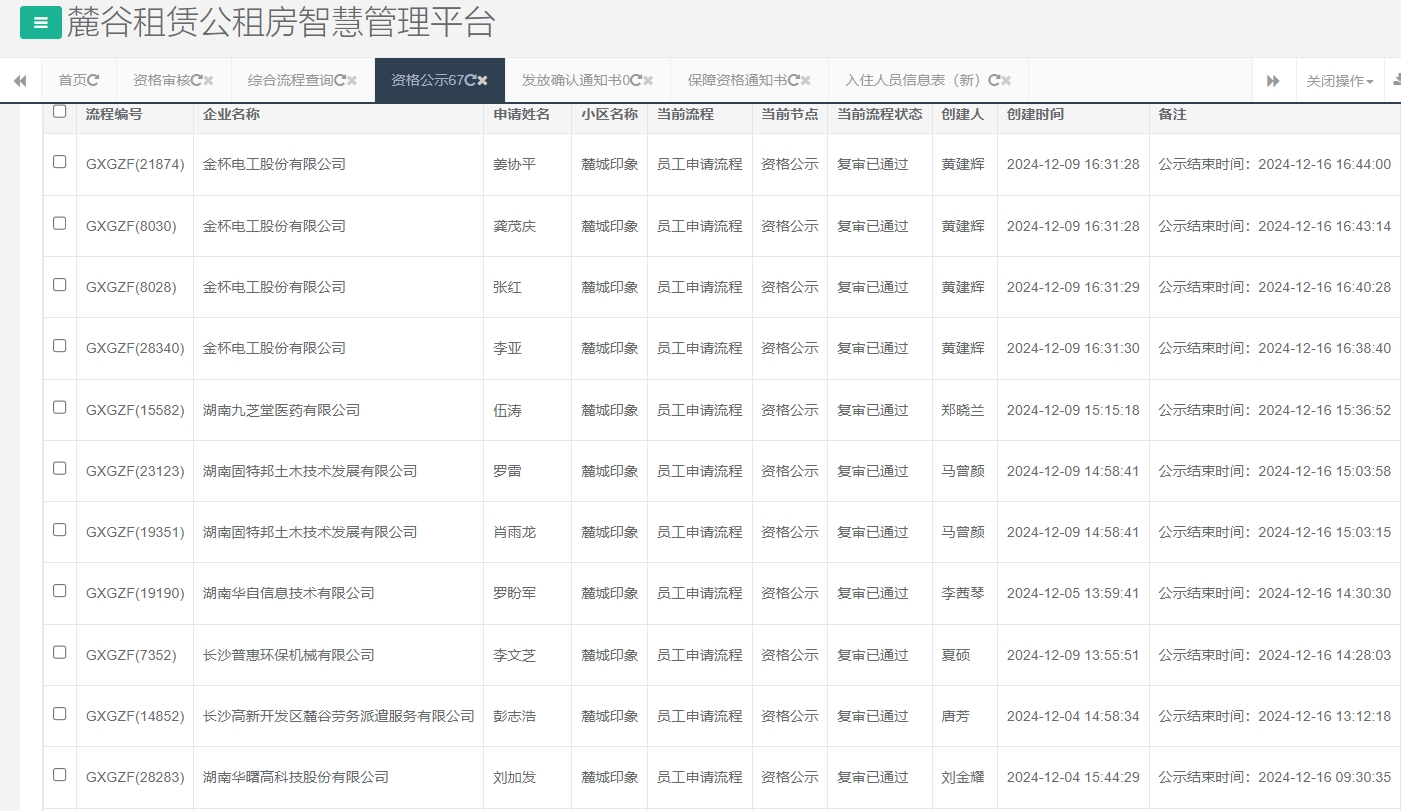1401x811 pixels.
Task: Close the 资格审核 tab via its x icon
Action: point(211,80)
